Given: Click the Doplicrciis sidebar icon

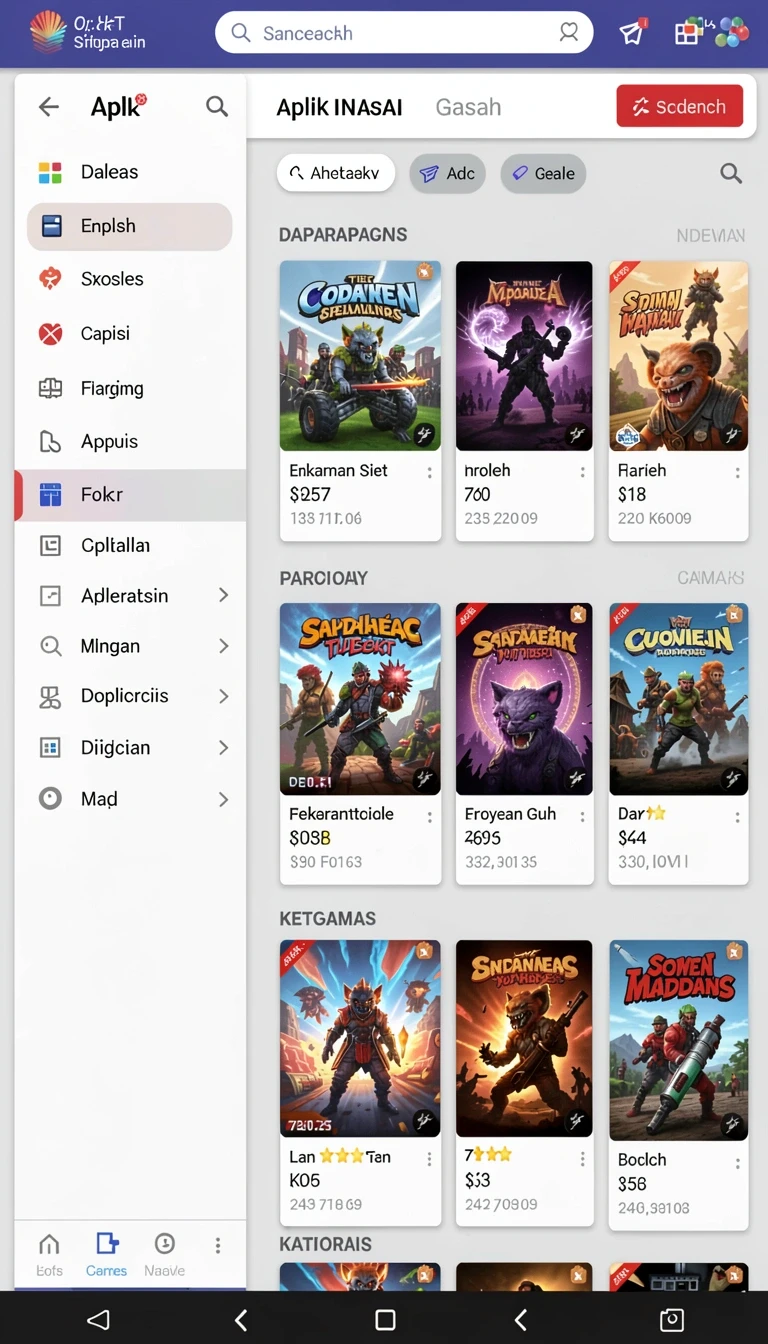Looking at the screenshot, I should [50, 696].
